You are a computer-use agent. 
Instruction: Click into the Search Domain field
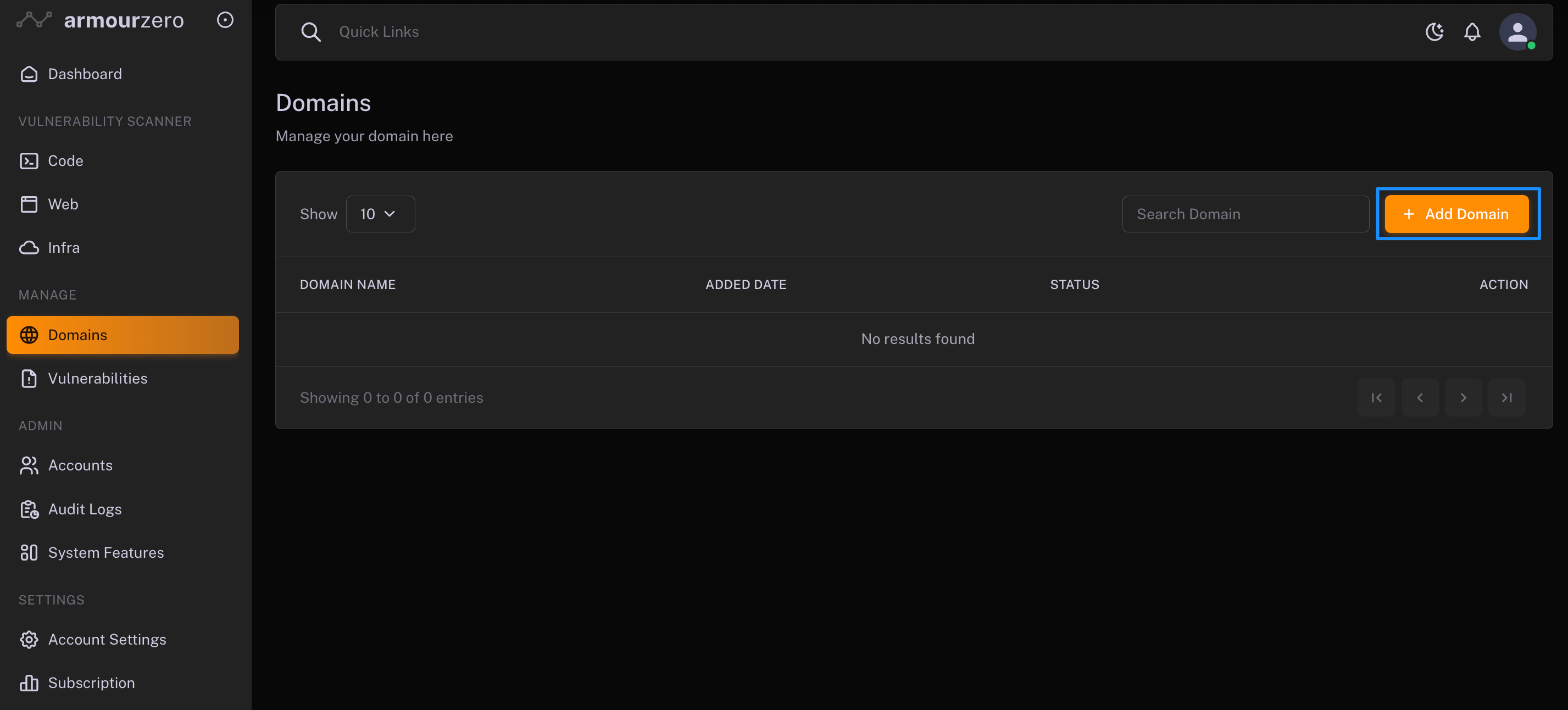click(1245, 214)
